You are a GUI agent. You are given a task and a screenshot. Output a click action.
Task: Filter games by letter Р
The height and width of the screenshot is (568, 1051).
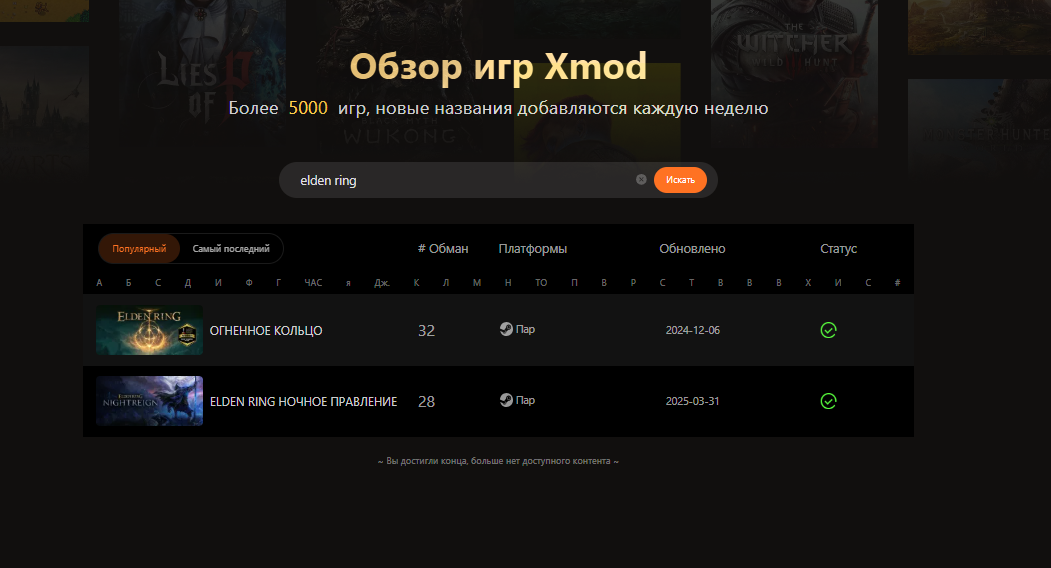(x=633, y=283)
